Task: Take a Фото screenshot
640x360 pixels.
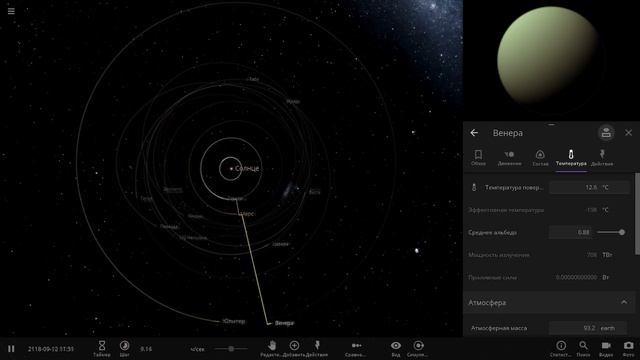Action: 629,349
